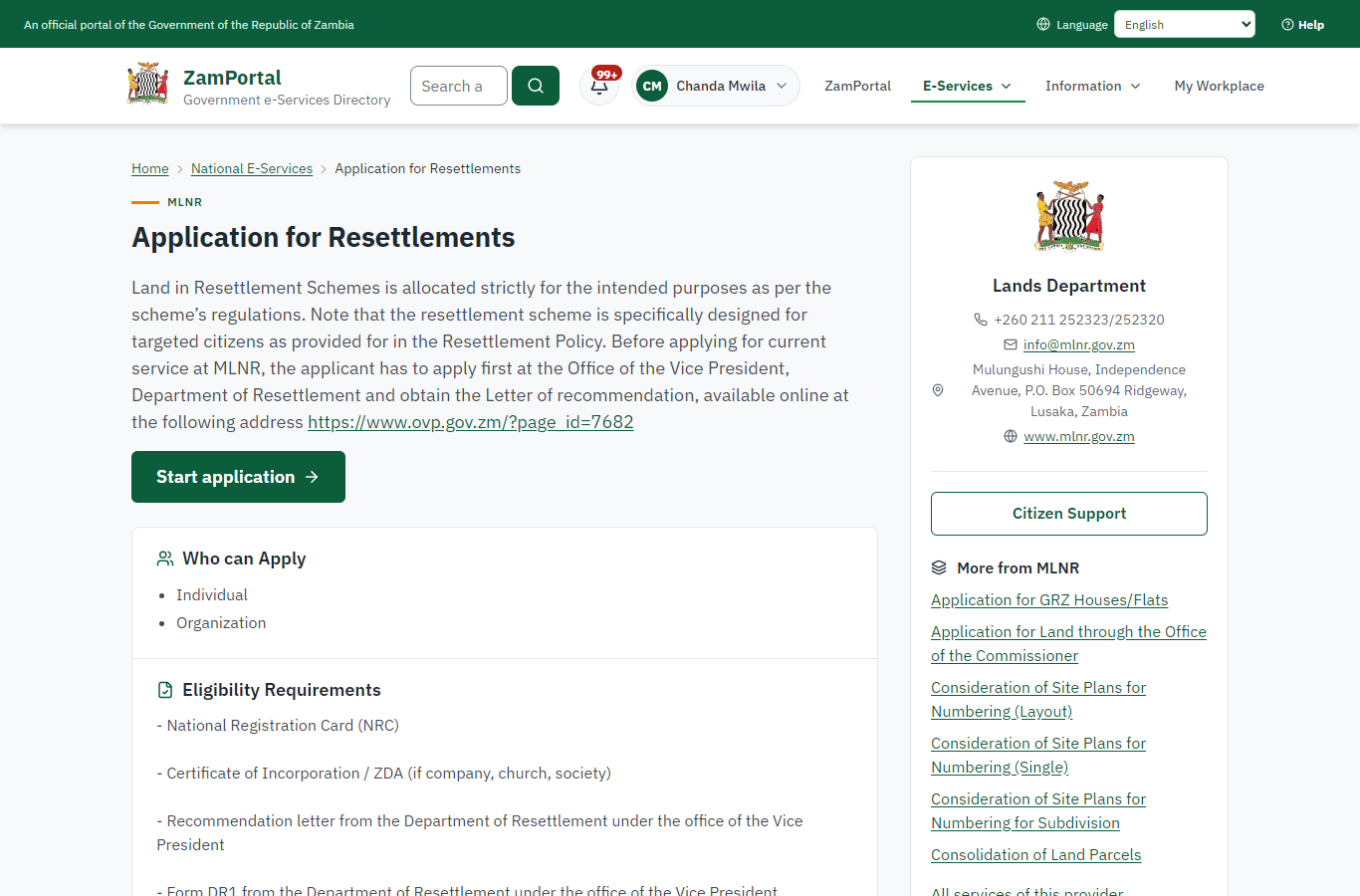Open Consideration of Site Plans Numbering (Layout)
This screenshot has width=1360, height=896.
coord(1038,699)
